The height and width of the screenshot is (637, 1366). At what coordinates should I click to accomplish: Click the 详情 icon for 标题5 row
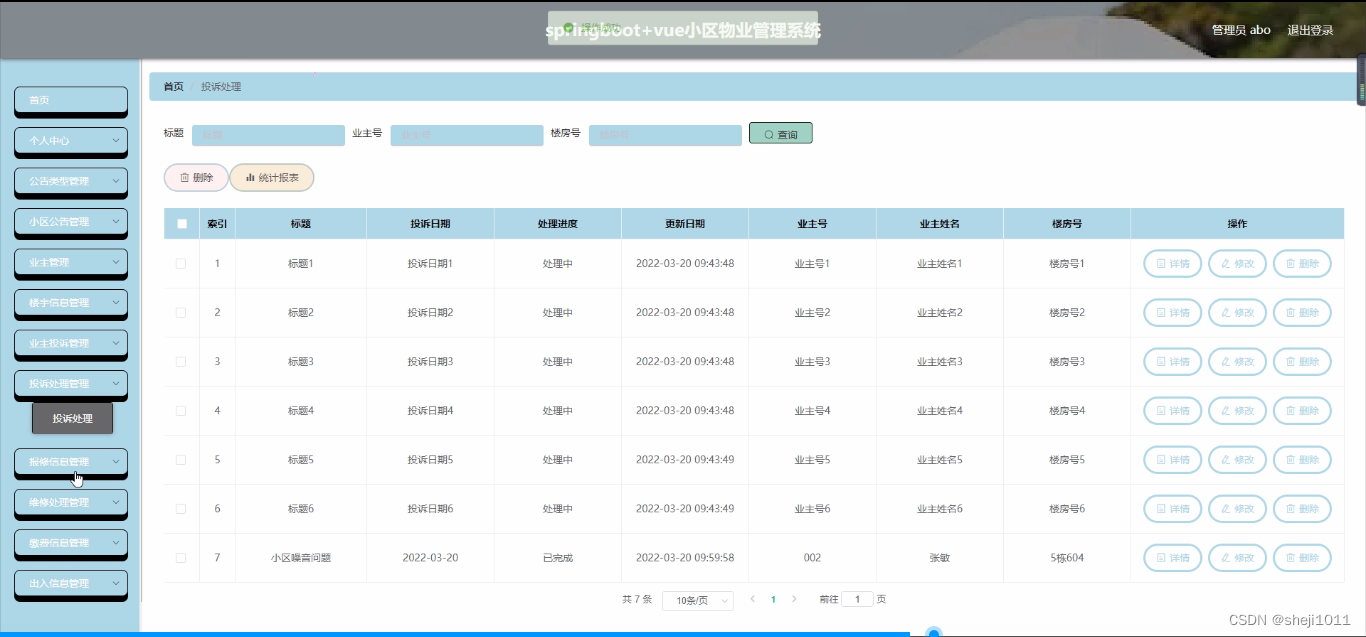coord(1161,459)
